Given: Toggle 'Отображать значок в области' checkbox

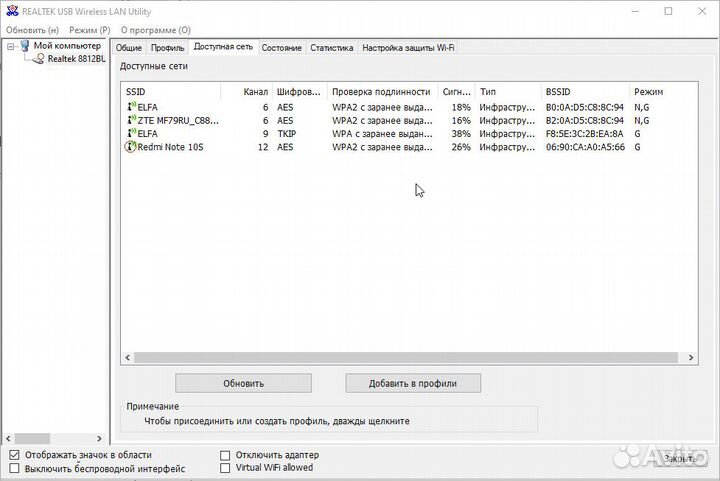Looking at the screenshot, I should pos(14,455).
